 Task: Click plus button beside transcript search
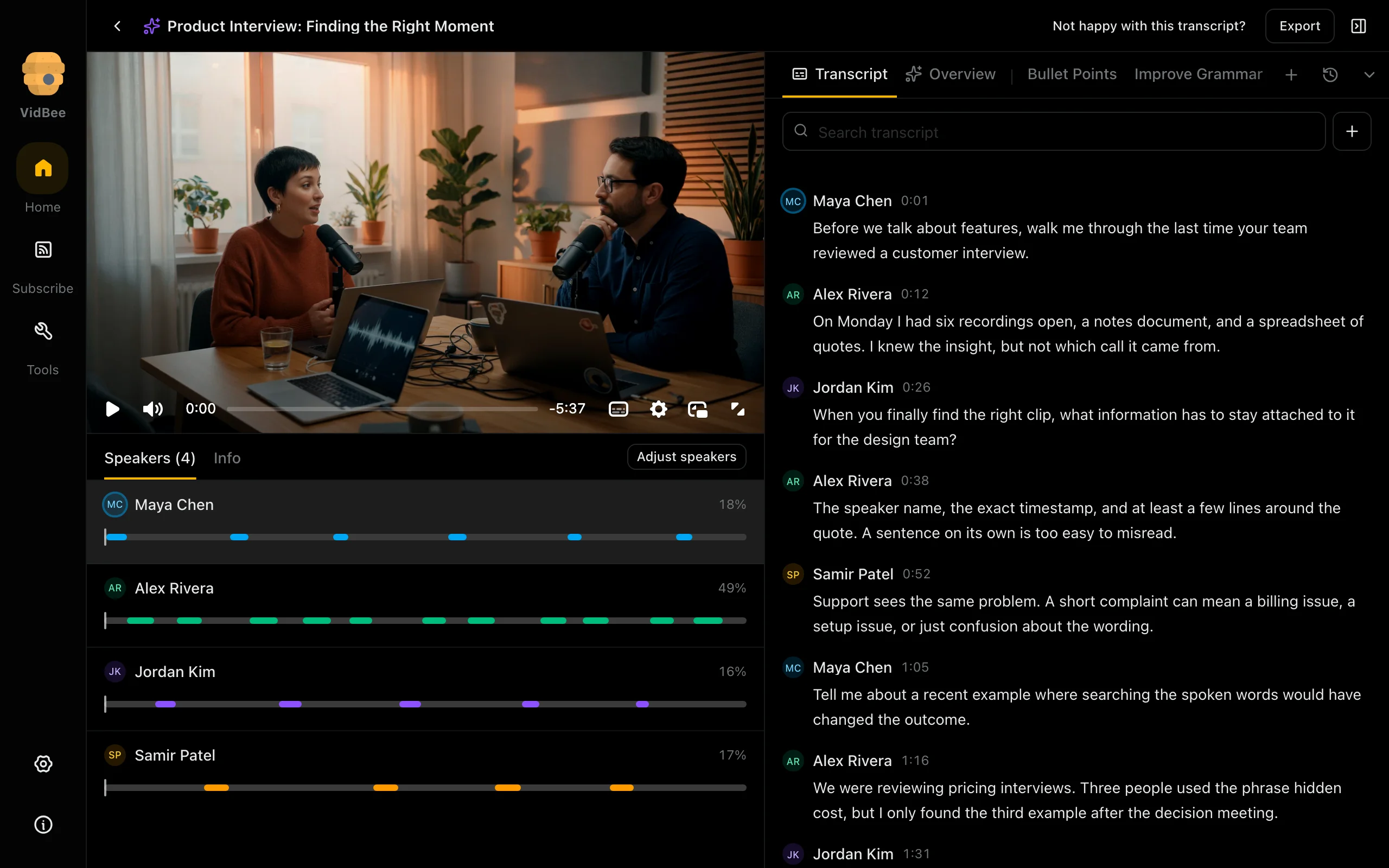pyautogui.click(x=1352, y=131)
